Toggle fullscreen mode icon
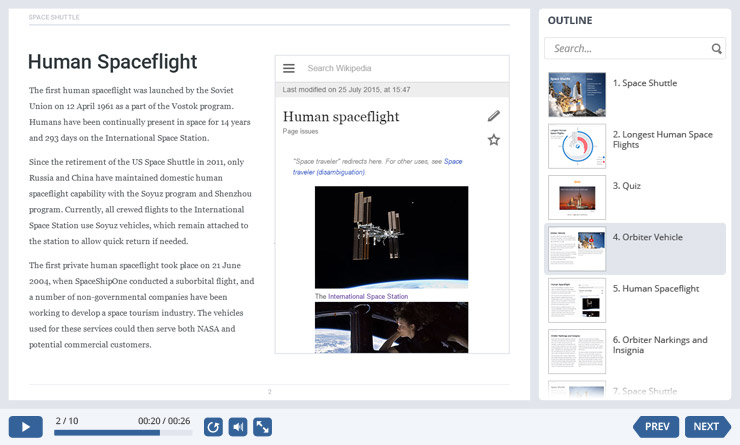 262,427
